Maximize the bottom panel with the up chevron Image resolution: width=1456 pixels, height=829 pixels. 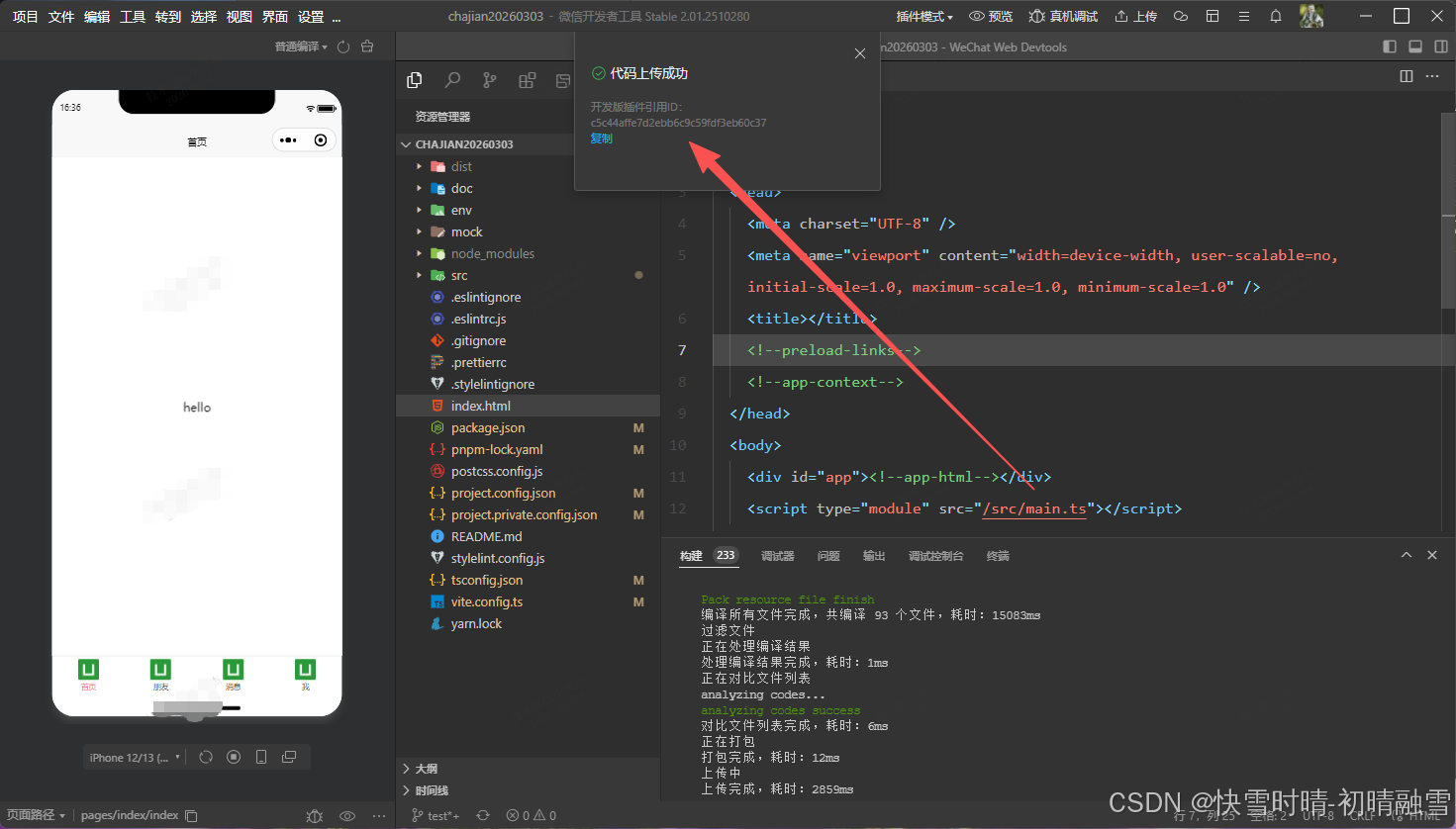pos(1407,555)
